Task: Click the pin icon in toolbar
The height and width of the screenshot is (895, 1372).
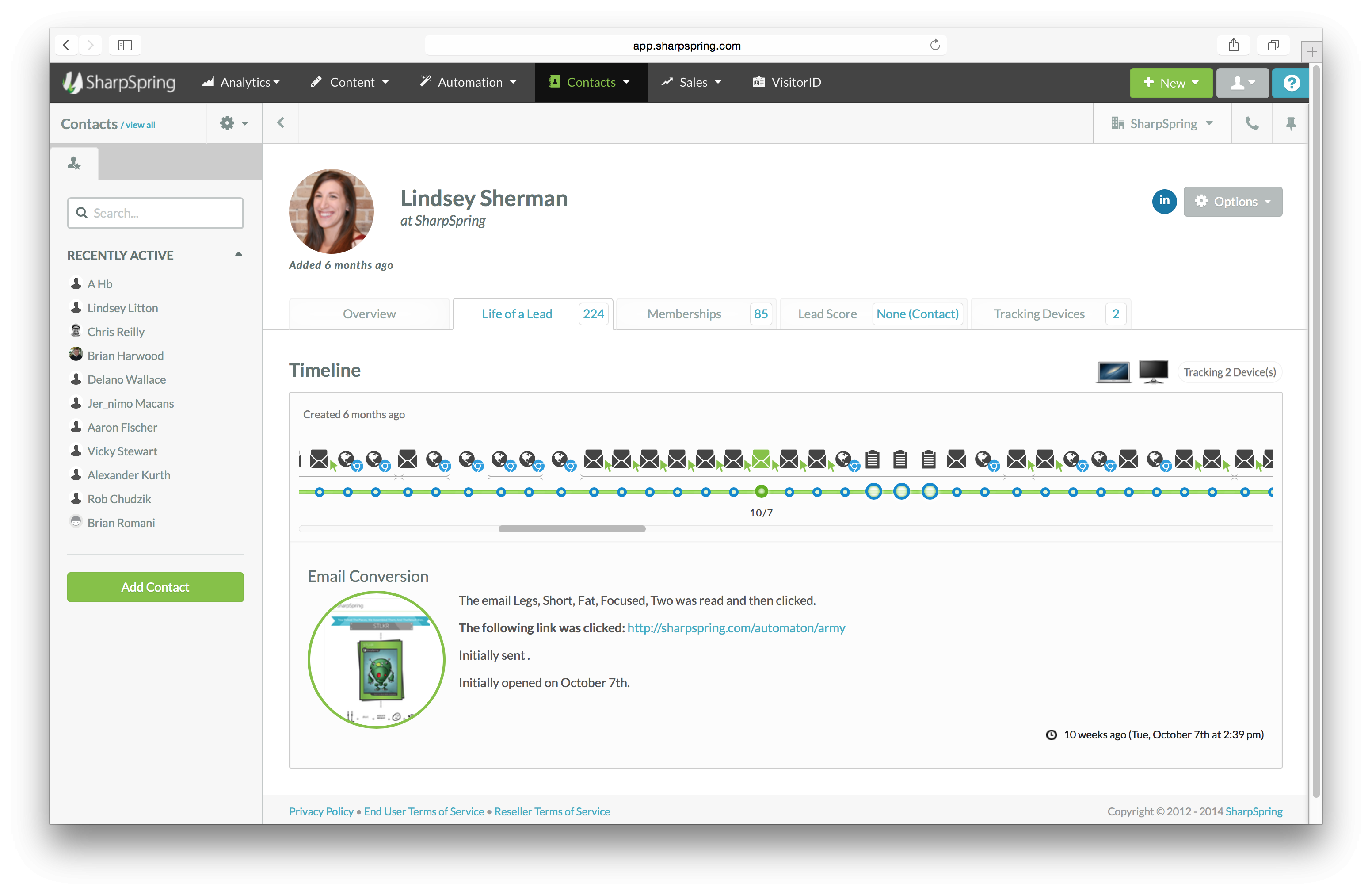Action: click(x=1291, y=123)
